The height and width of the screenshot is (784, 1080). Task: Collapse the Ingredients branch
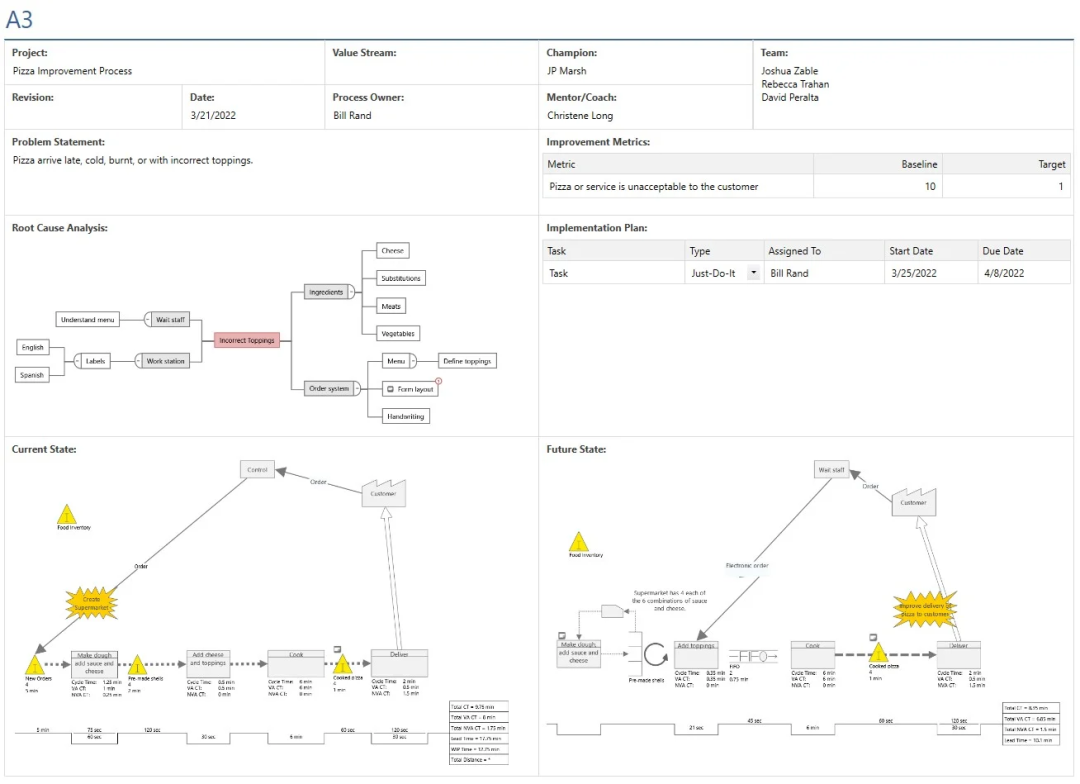tap(351, 292)
